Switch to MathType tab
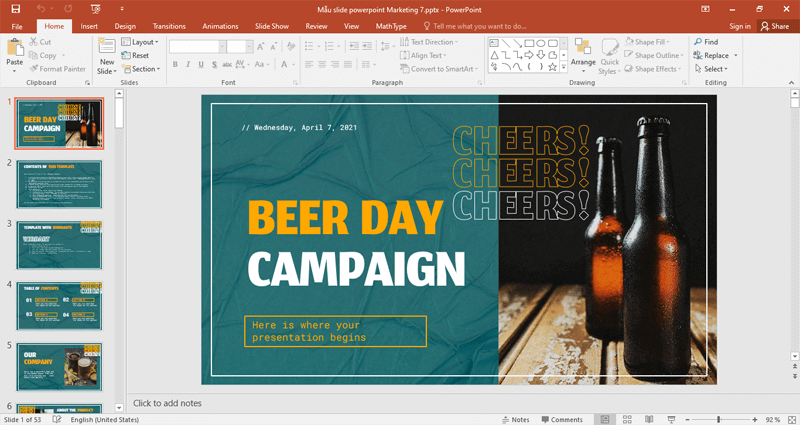 click(x=391, y=26)
